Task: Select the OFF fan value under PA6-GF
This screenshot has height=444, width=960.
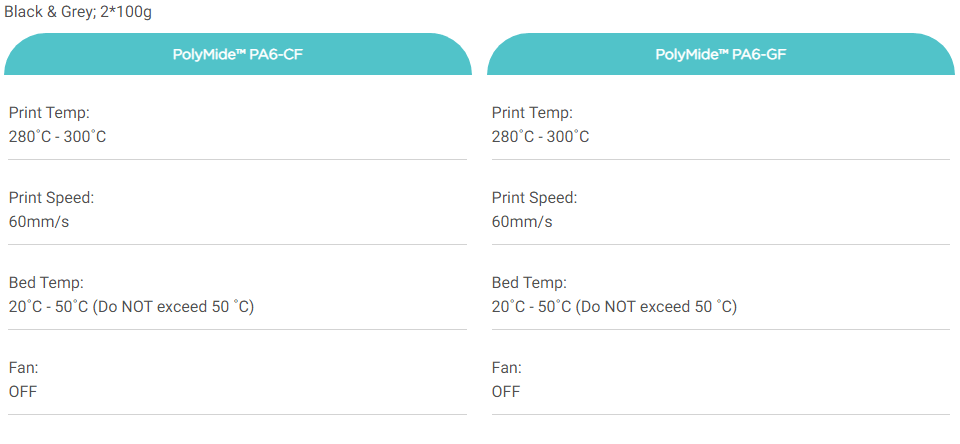Action: tap(506, 391)
